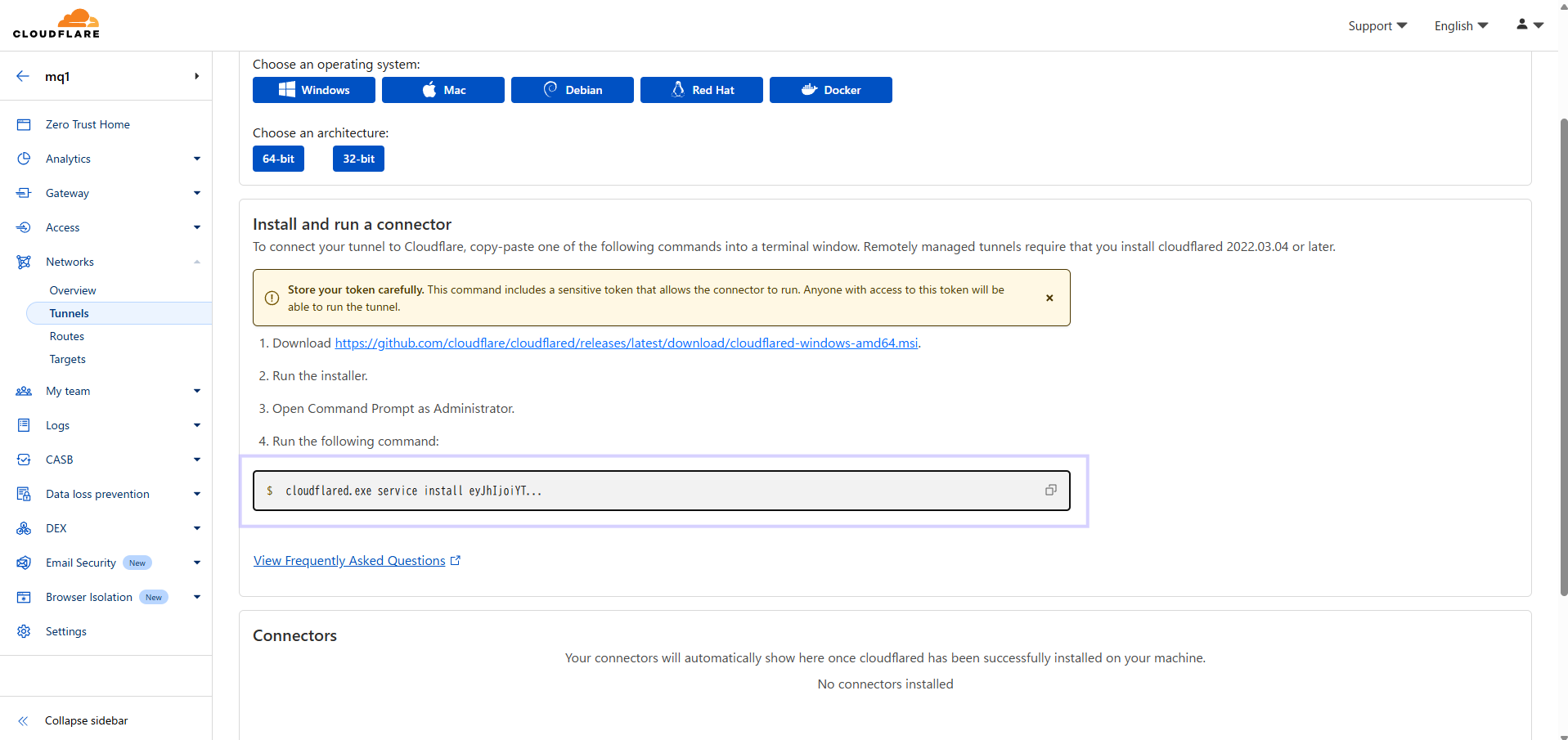Expand the Logs menu arrow

197,425
